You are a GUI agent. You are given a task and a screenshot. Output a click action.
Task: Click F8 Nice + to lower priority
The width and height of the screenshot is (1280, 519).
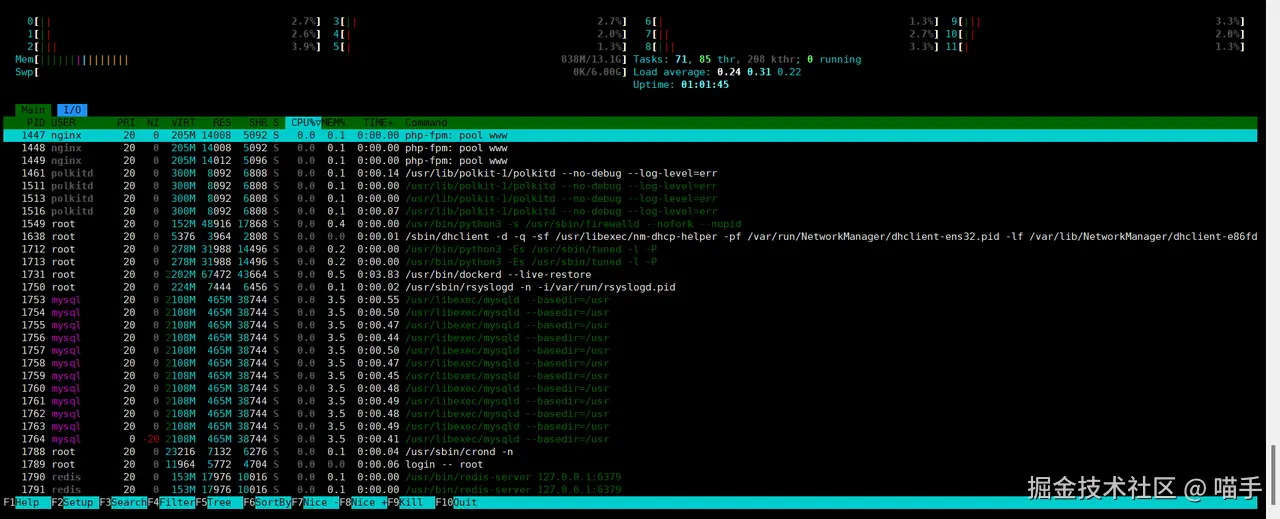click(x=362, y=502)
